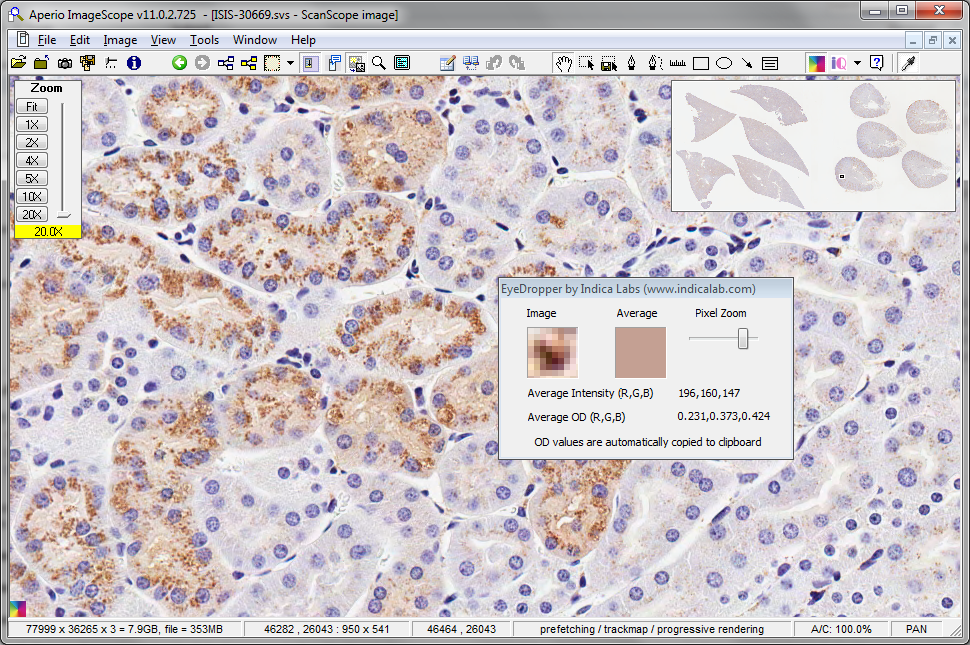Toggle the thumbnail overview window button

(356, 62)
